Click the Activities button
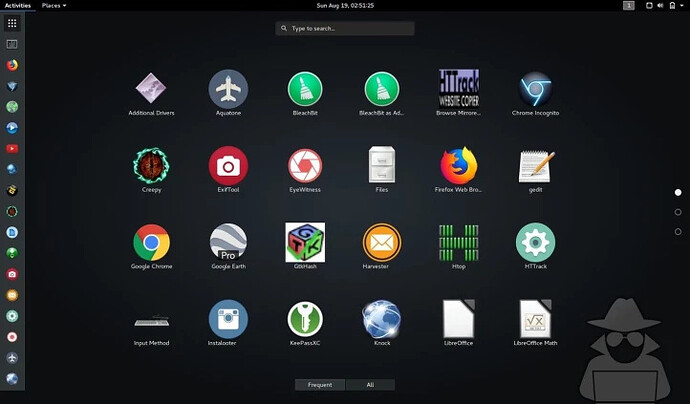 (17, 5)
